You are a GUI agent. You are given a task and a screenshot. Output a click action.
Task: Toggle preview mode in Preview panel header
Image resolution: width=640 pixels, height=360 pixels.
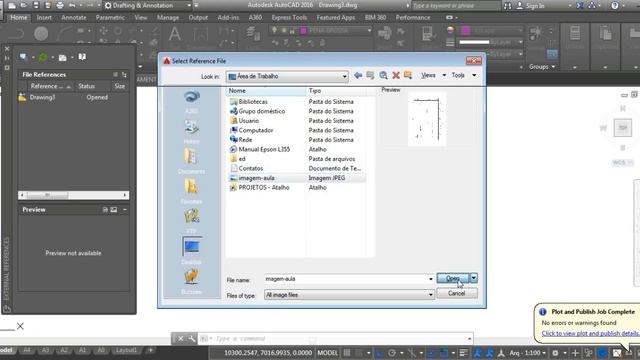click(114, 209)
